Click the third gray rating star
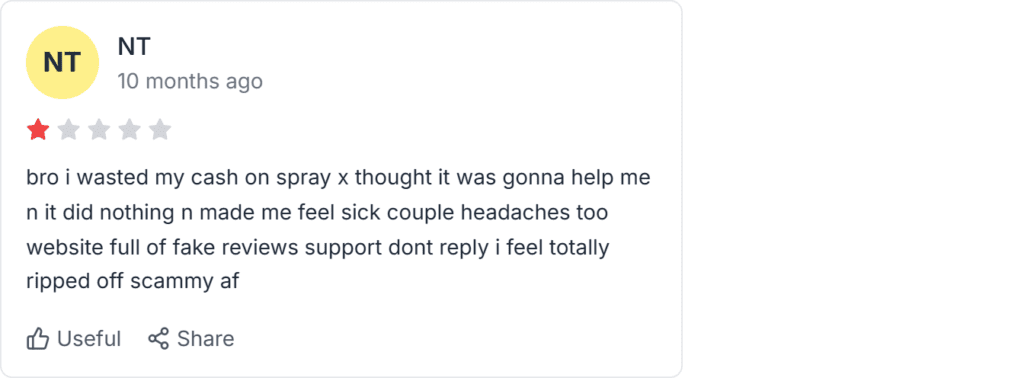Image resolution: width=1024 pixels, height=378 pixels. click(x=99, y=130)
